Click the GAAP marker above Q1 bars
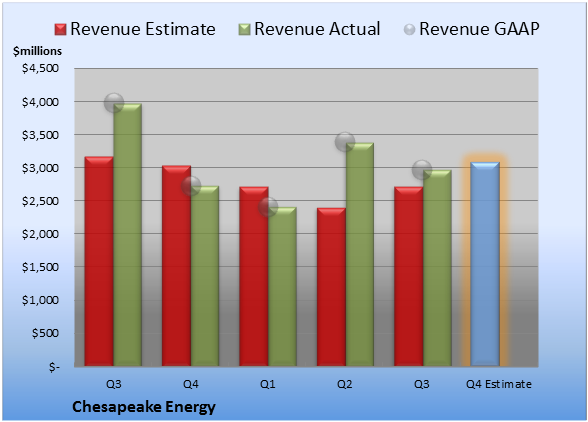 [268, 207]
